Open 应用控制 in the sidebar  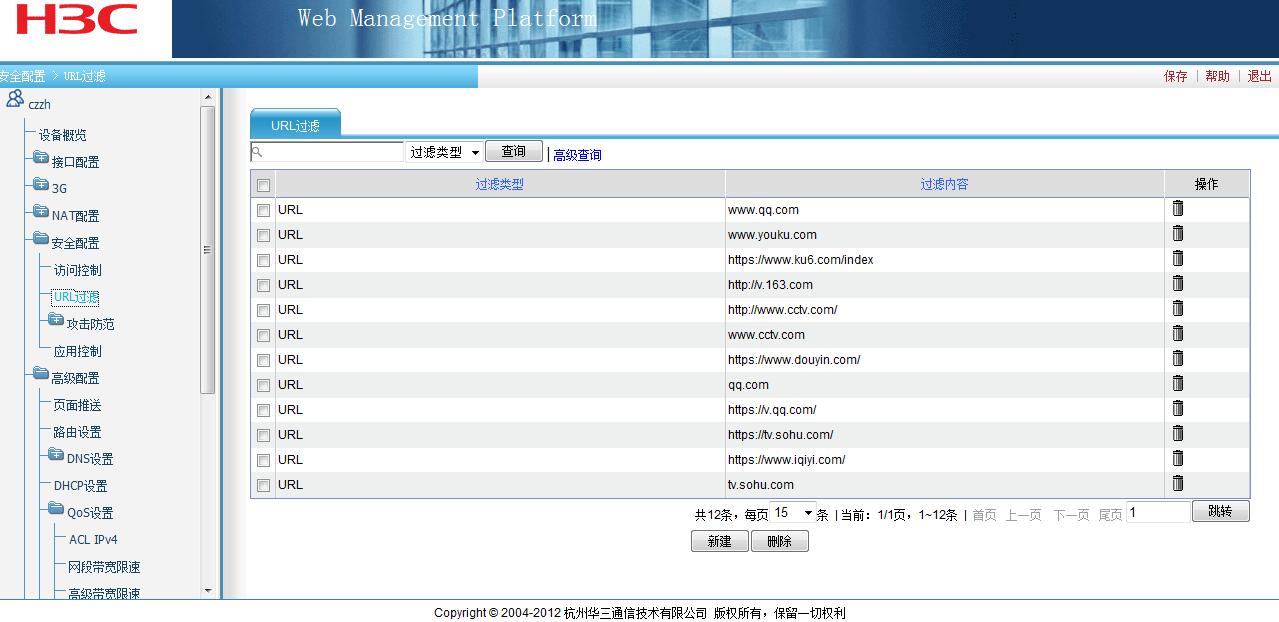77,351
